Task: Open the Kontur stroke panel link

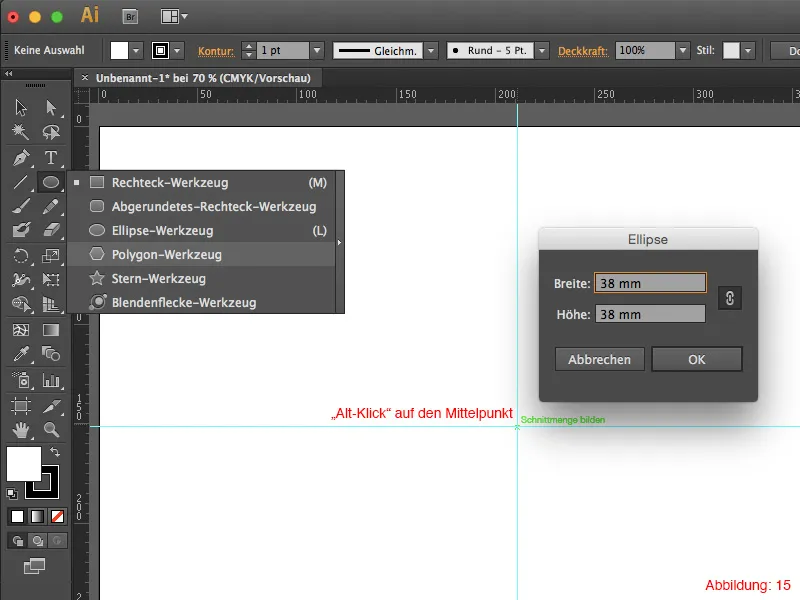Action: [216, 51]
